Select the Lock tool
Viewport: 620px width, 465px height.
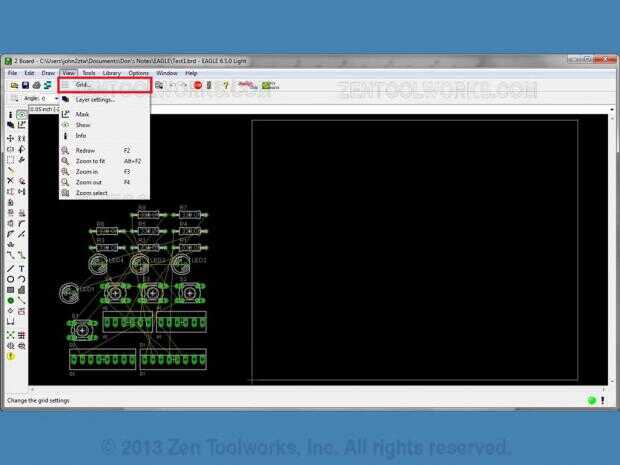pos(10,202)
